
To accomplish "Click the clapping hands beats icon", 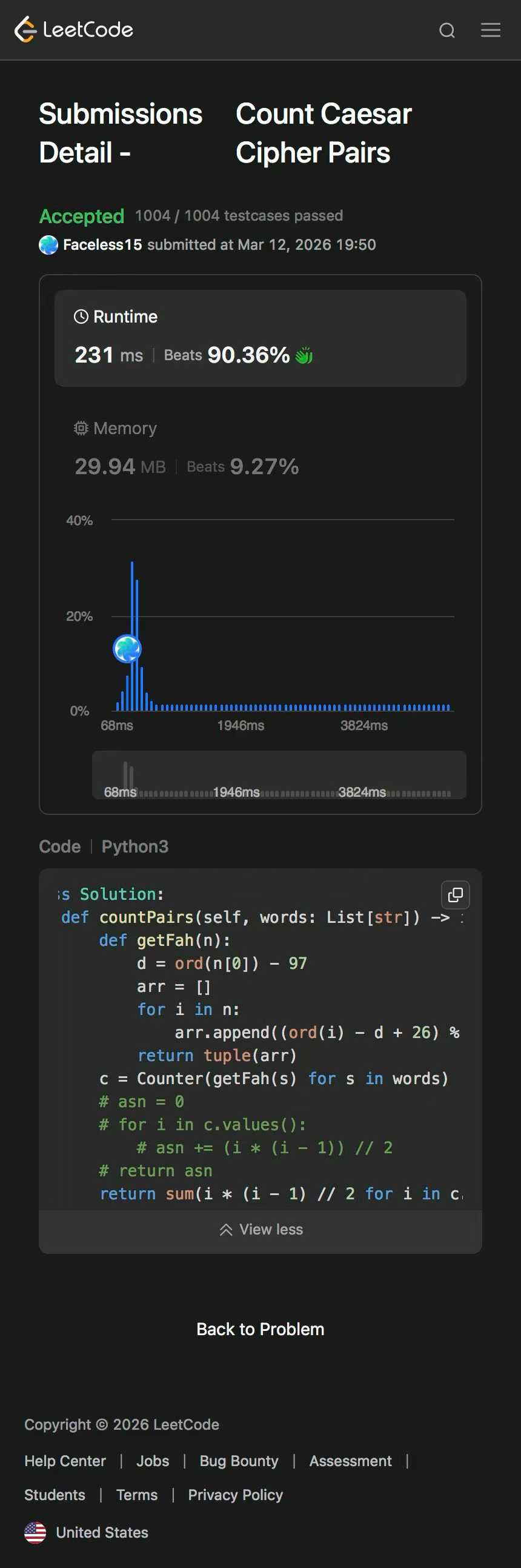I will coord(304,355).
